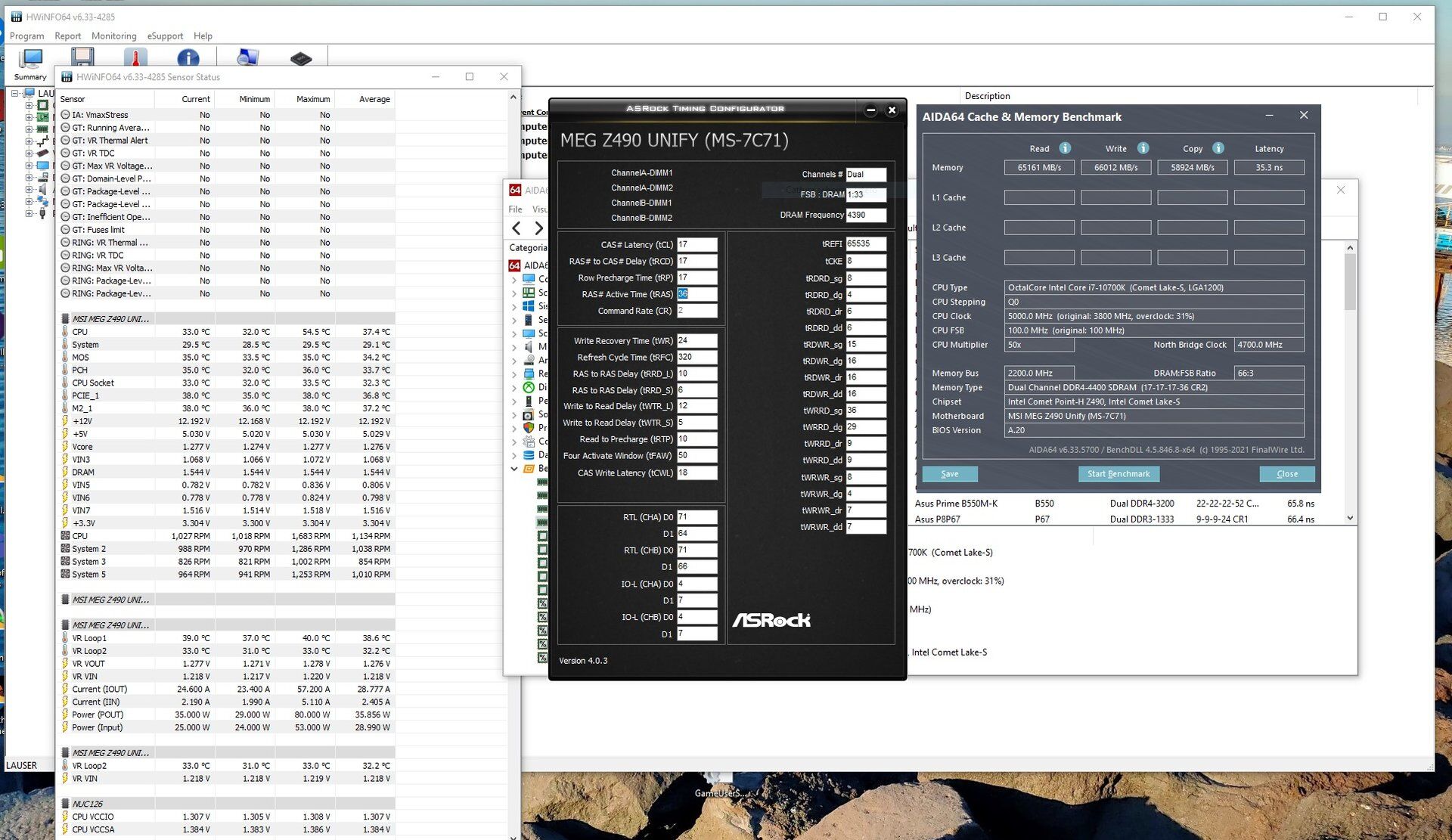Click the IA: VmaxStress sensor icon
This screenshot has width=1452, height=840.
[66, 115]
